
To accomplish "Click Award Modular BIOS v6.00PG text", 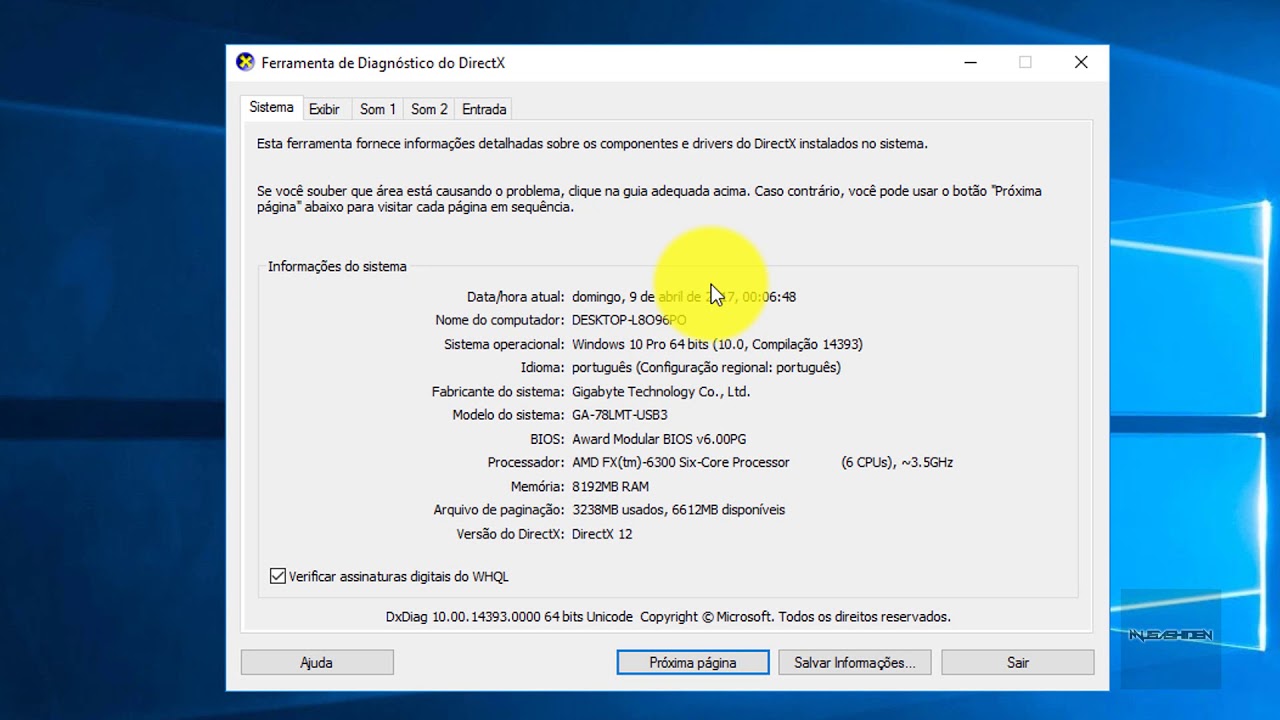I will tap(659, 439).
